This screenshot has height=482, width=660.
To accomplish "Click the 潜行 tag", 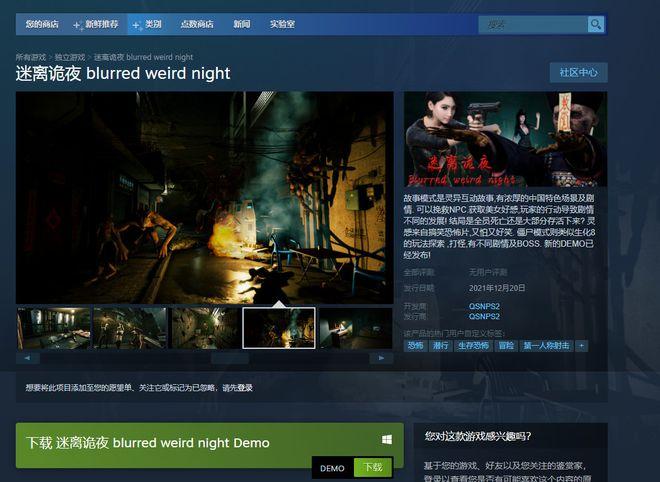I will 440,346.
